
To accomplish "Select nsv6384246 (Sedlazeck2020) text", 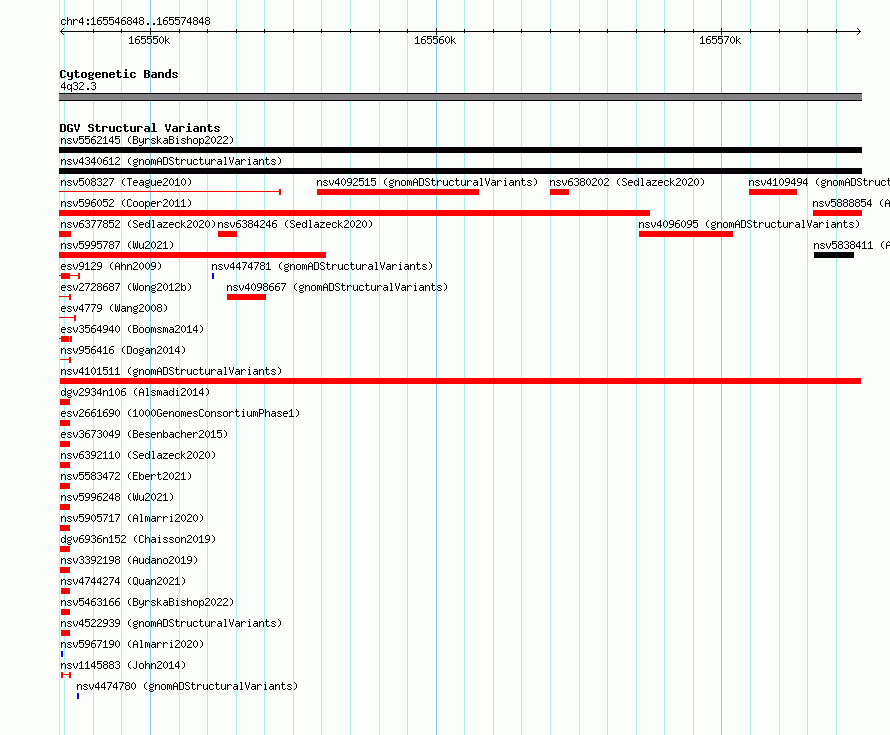I will (x=295, y=224).
